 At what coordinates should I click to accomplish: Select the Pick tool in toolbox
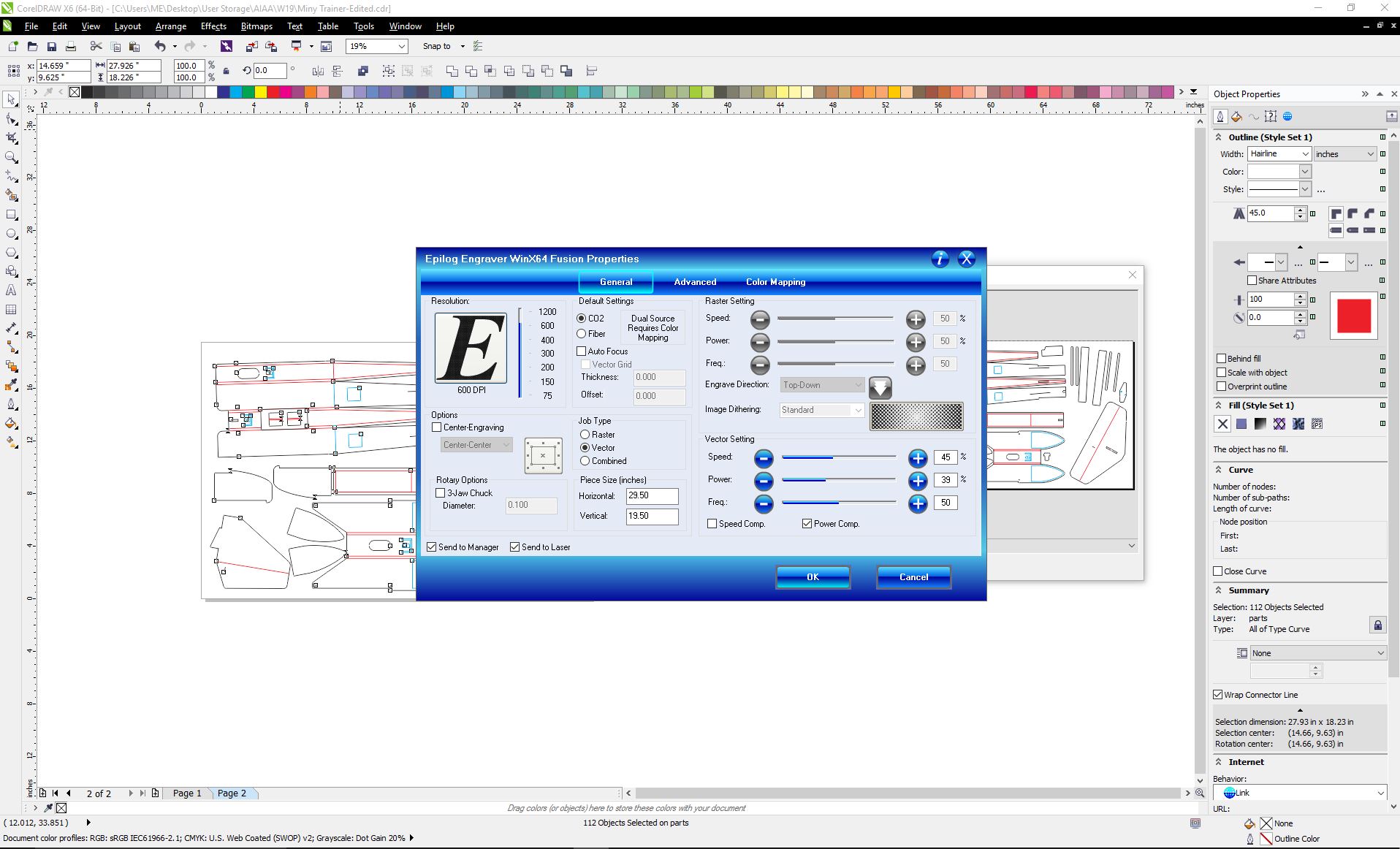coord(11,99)
